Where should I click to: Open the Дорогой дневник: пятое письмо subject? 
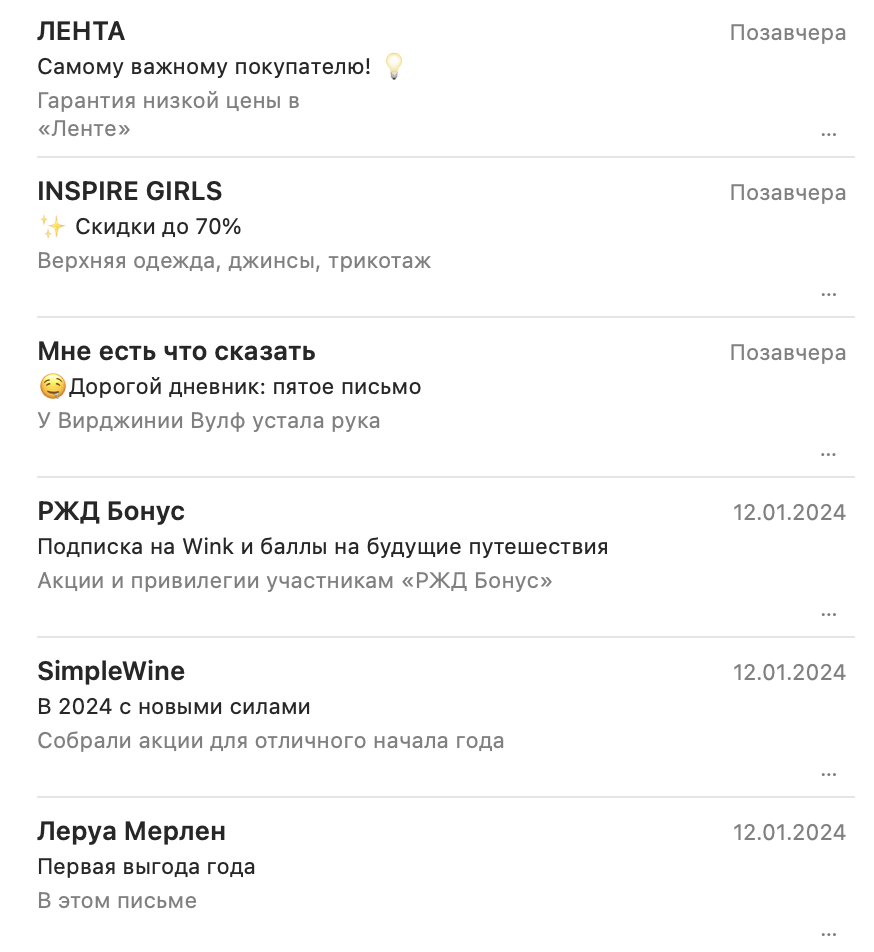coord(245,387)
